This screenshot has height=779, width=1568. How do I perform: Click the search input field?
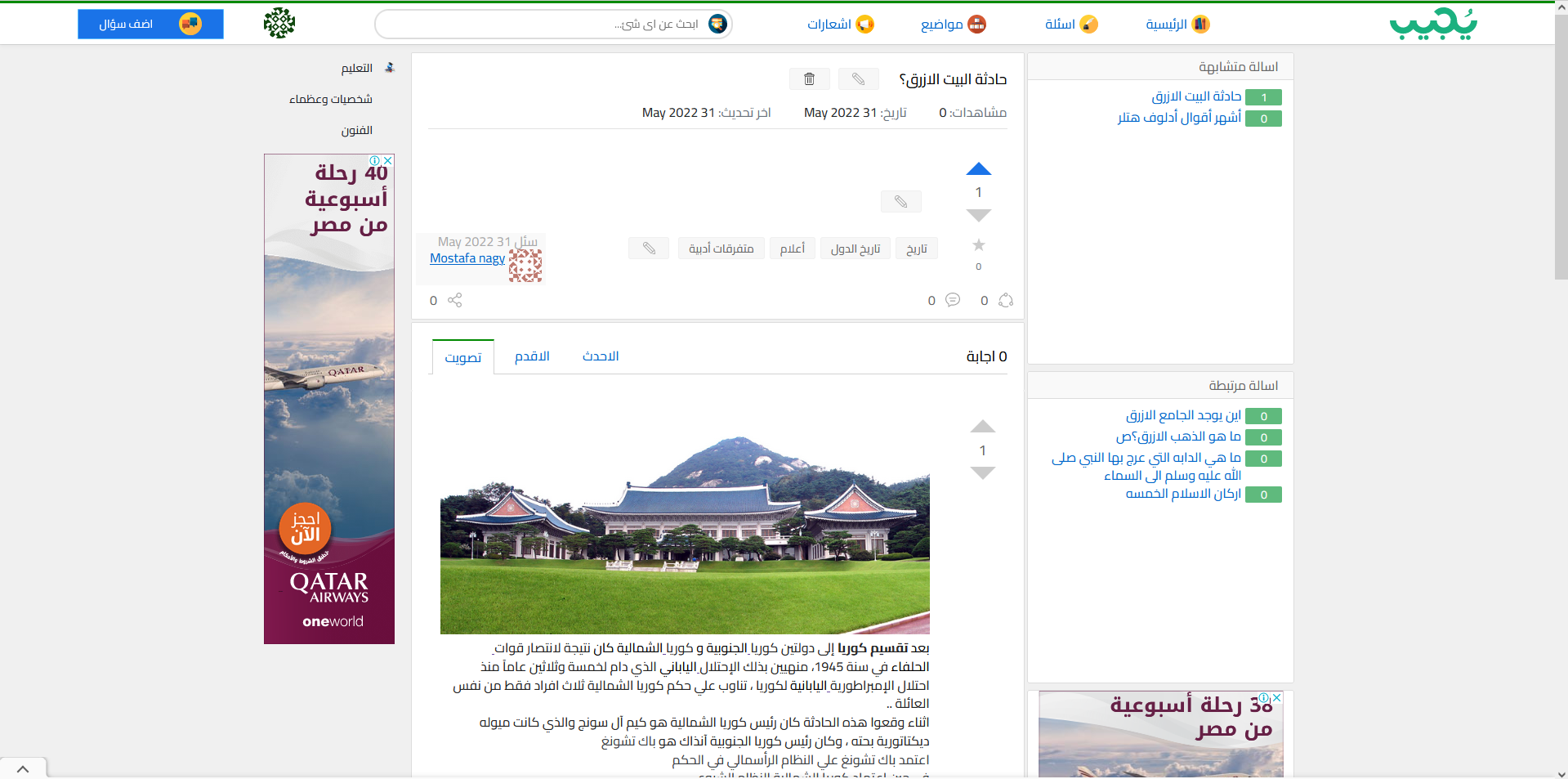coord(539,25)
